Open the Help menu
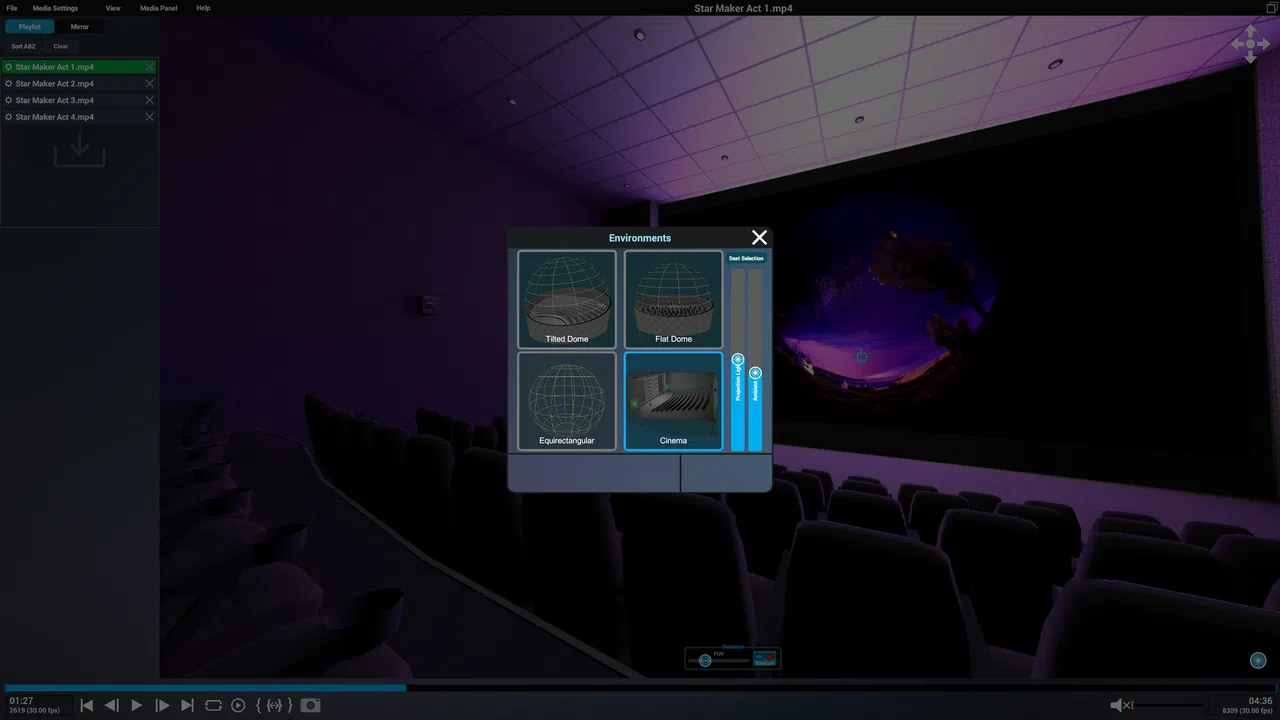This screenshot has width=1280, height=720. click(x=203, y=8)
